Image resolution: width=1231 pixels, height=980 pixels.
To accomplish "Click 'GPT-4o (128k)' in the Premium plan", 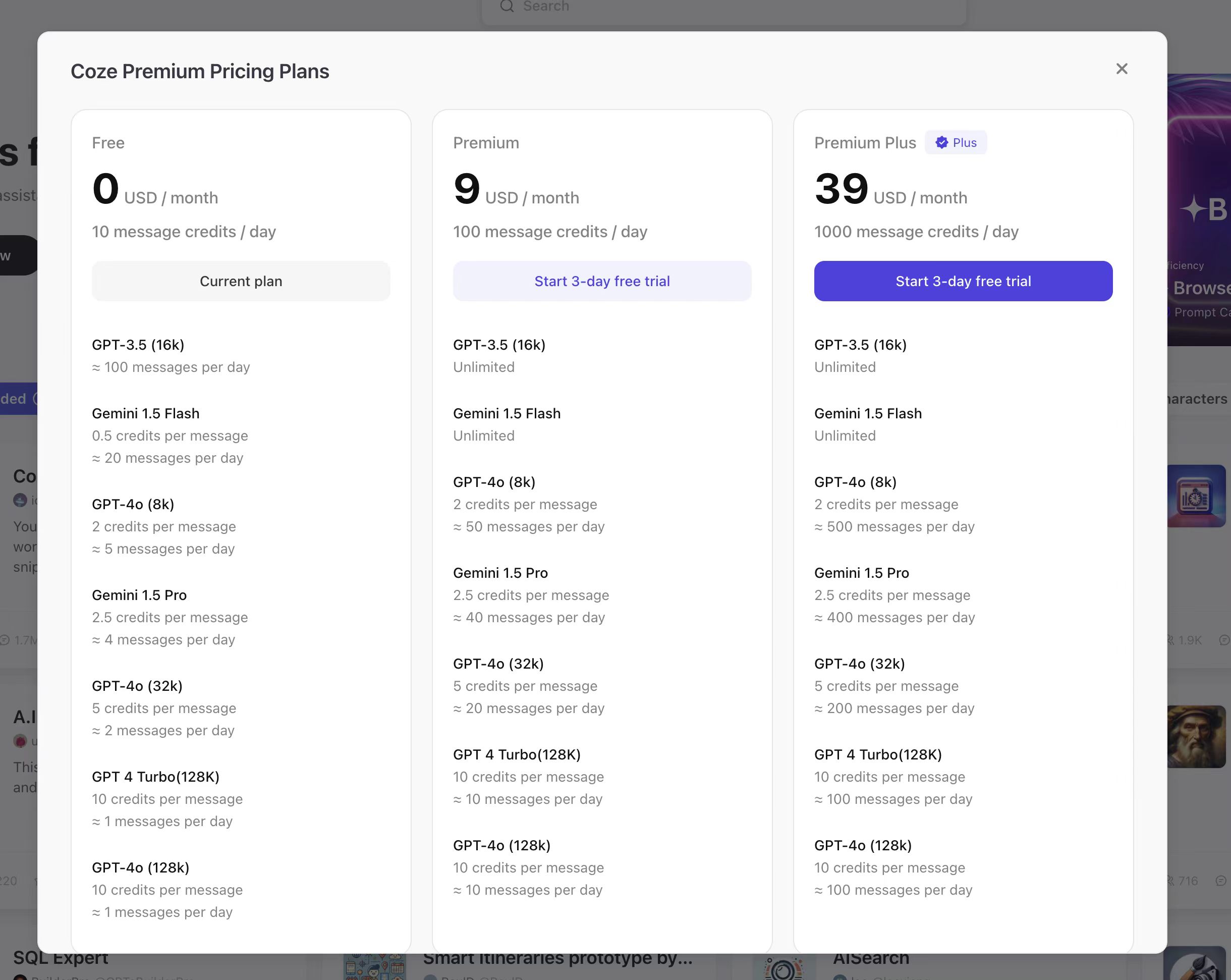I will [502, 845].
